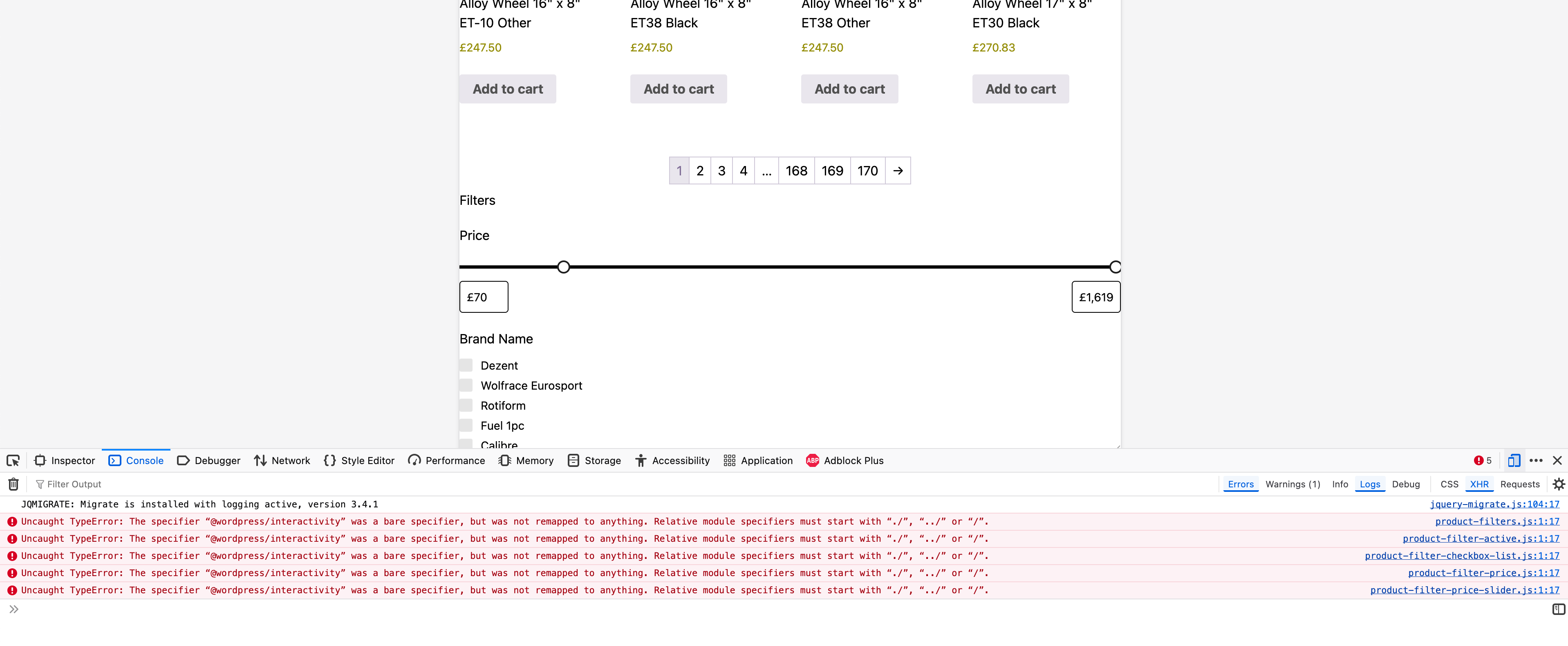Expand the multiline console editor arrows
Screen dimensions: 1568x646
(14, 609)
